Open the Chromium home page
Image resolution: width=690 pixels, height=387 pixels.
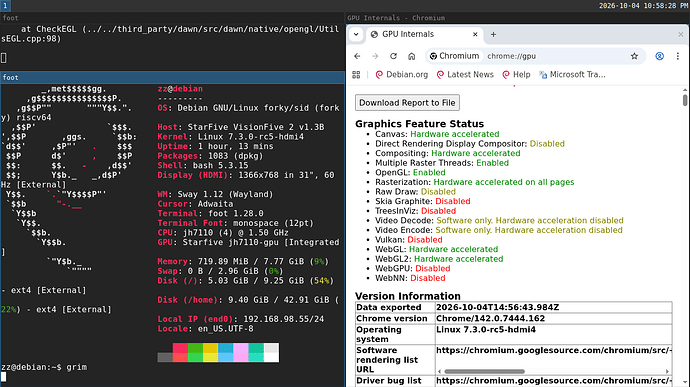(411, 56)
